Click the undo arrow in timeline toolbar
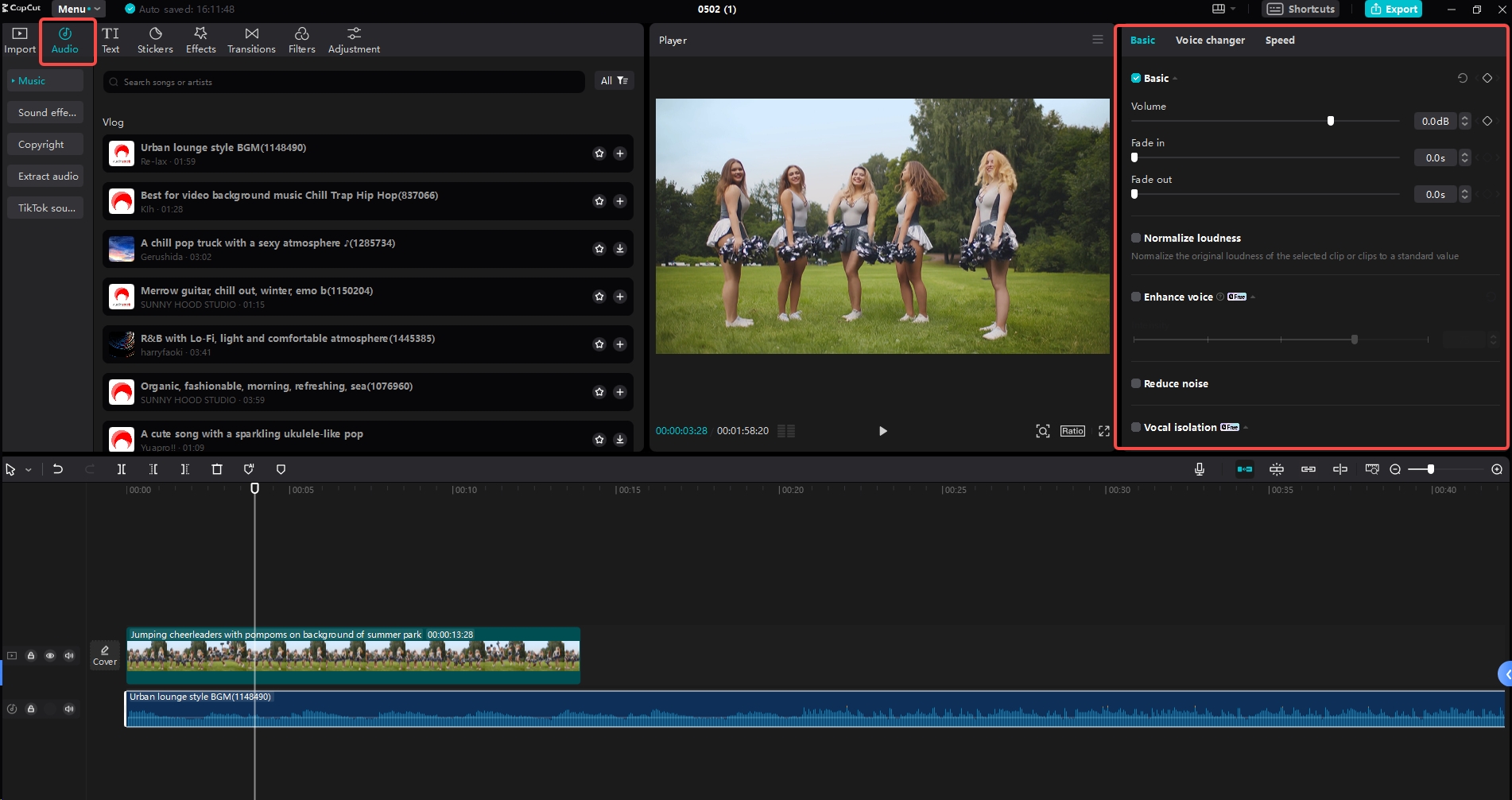This screenshot has height=800, width=1512. 58,469
